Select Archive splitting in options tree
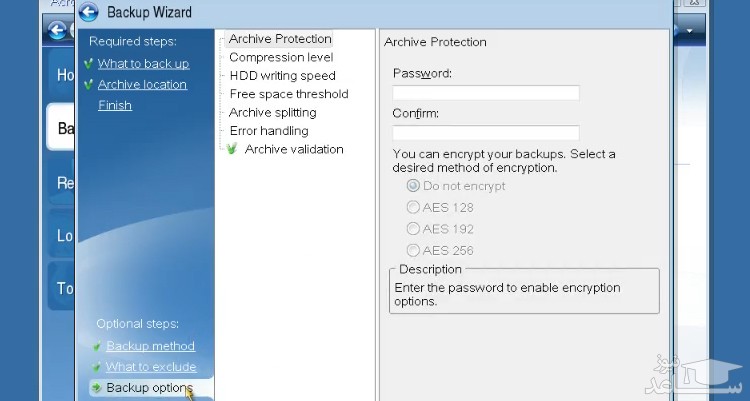The height and width of the screenshot is (401, 750). [272, 112]
